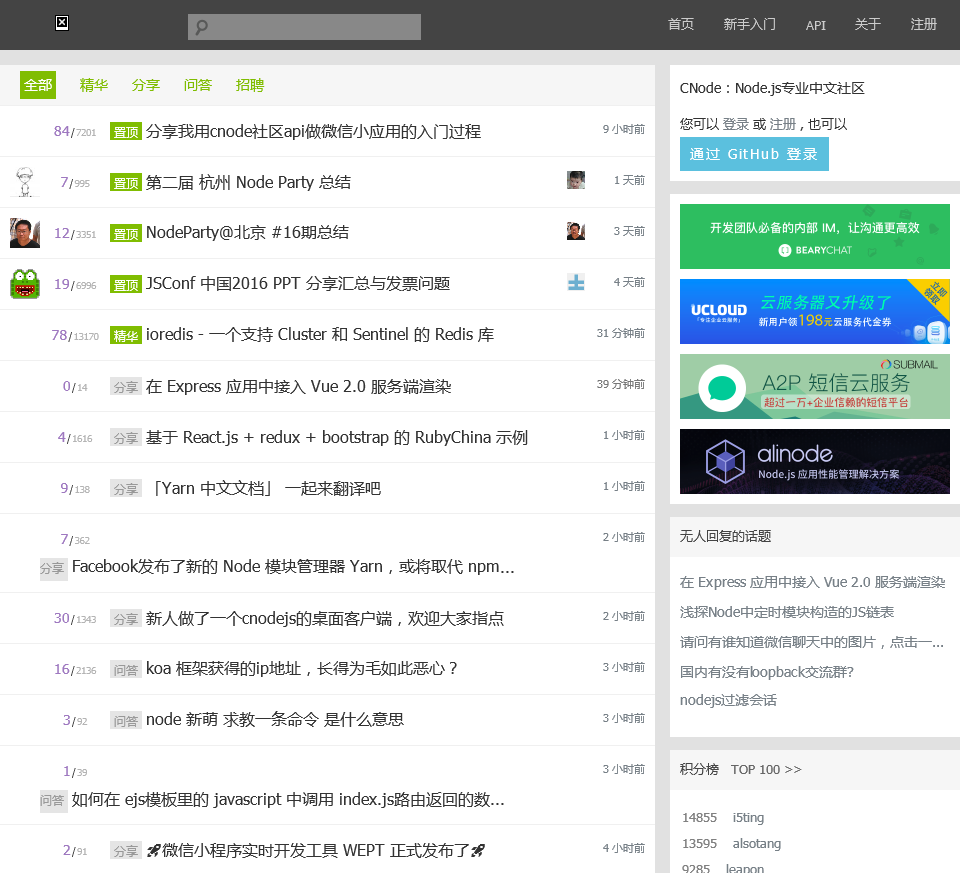Click reply count 84/7201 on first topic
This screenshot has height=873, width=960.
[x=75, y=132]
